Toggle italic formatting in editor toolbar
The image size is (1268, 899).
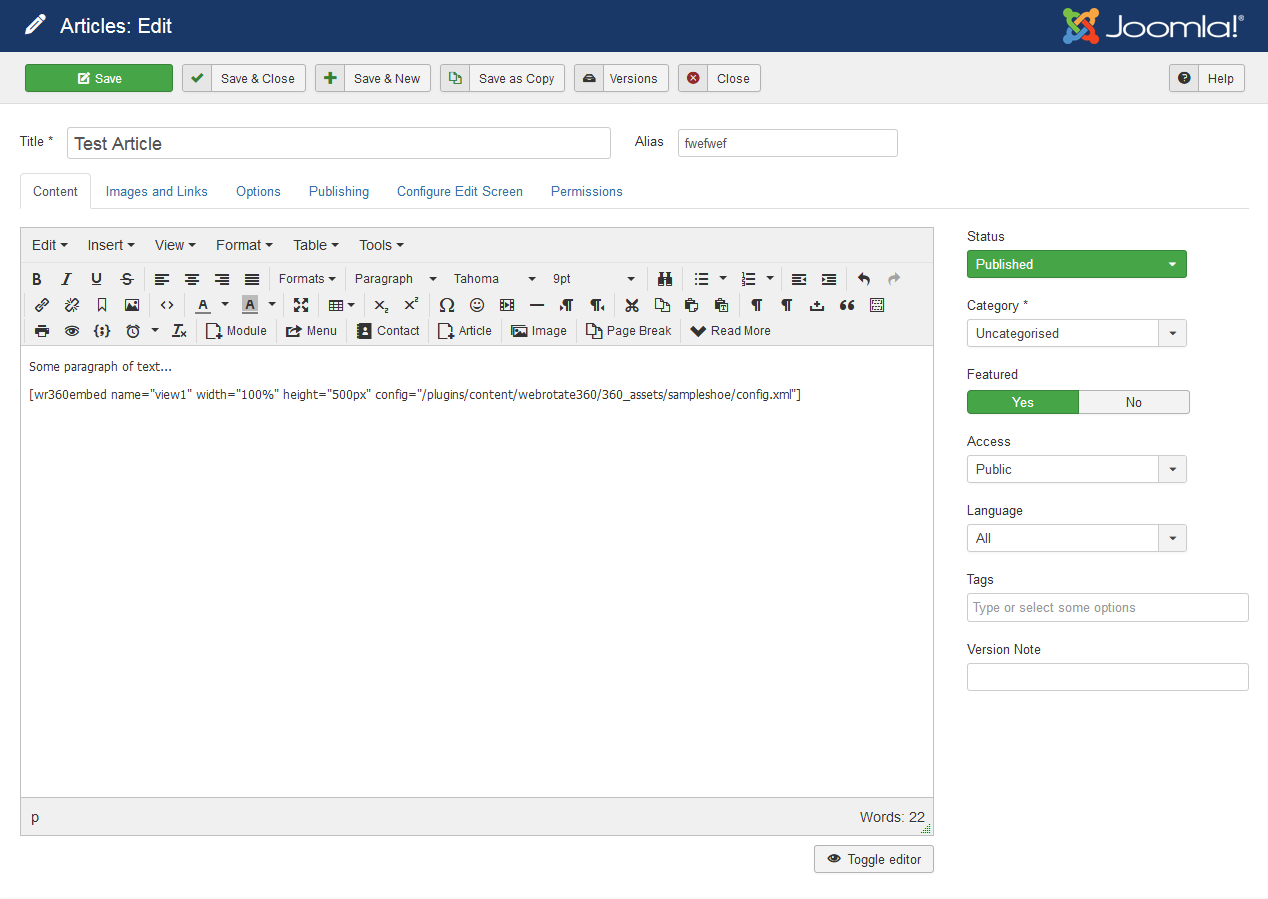tap(67, 279)
